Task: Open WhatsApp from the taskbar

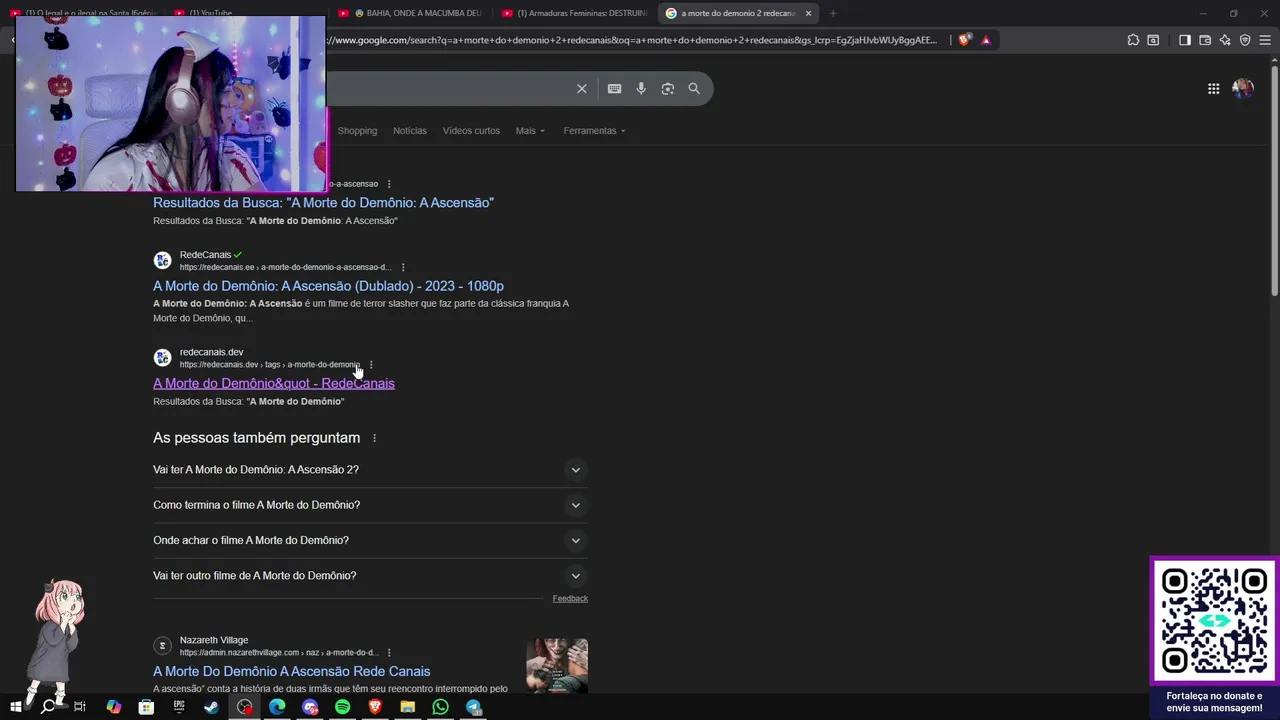Action: pyautogui.click(x=441, y=707)
